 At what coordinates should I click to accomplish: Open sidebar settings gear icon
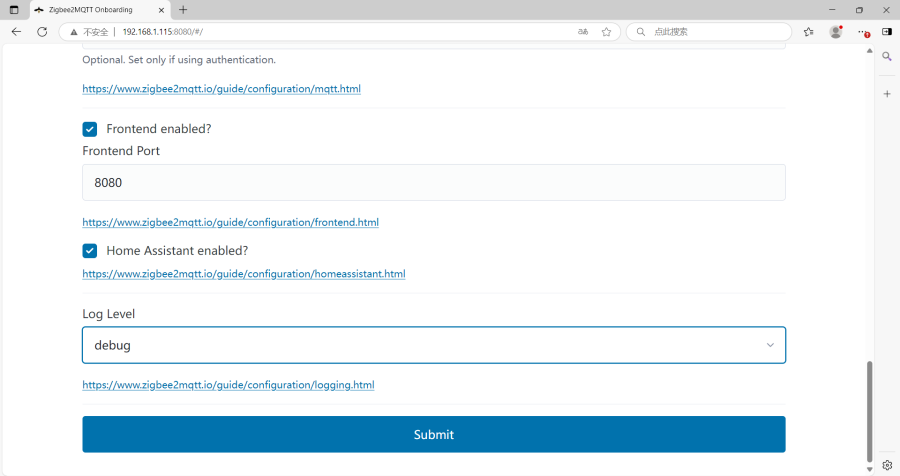(887, 465)
